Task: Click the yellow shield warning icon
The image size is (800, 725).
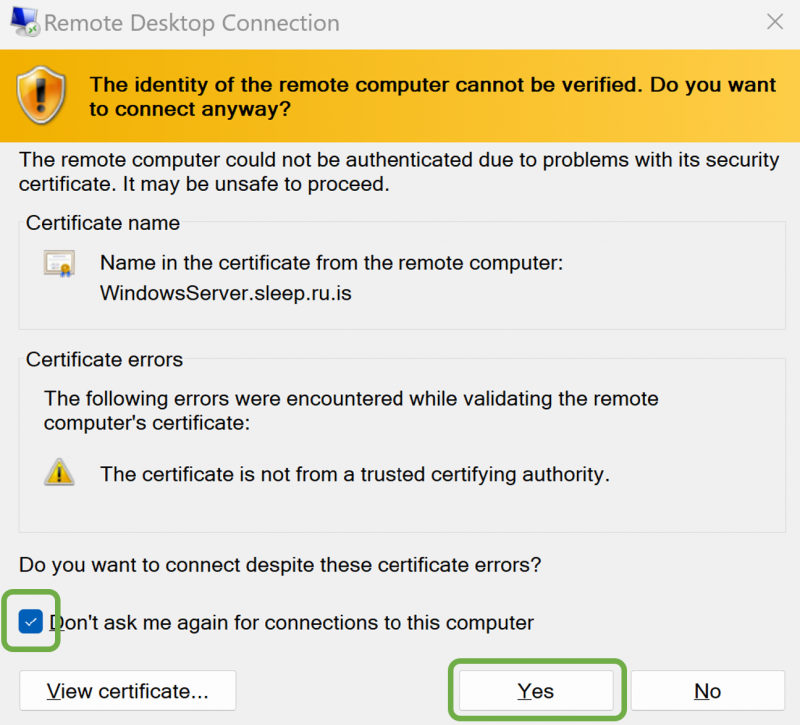Action: (41, 96)
